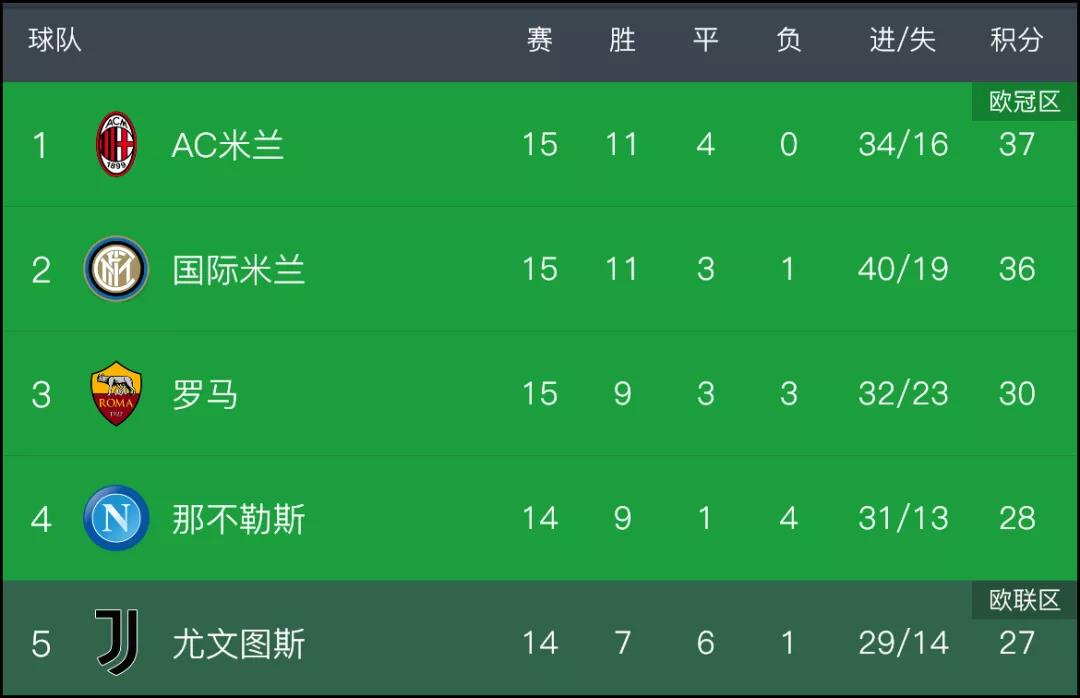The image size is (1080, 698).
Task: Click the Napoli club crest
Action: 116,518
